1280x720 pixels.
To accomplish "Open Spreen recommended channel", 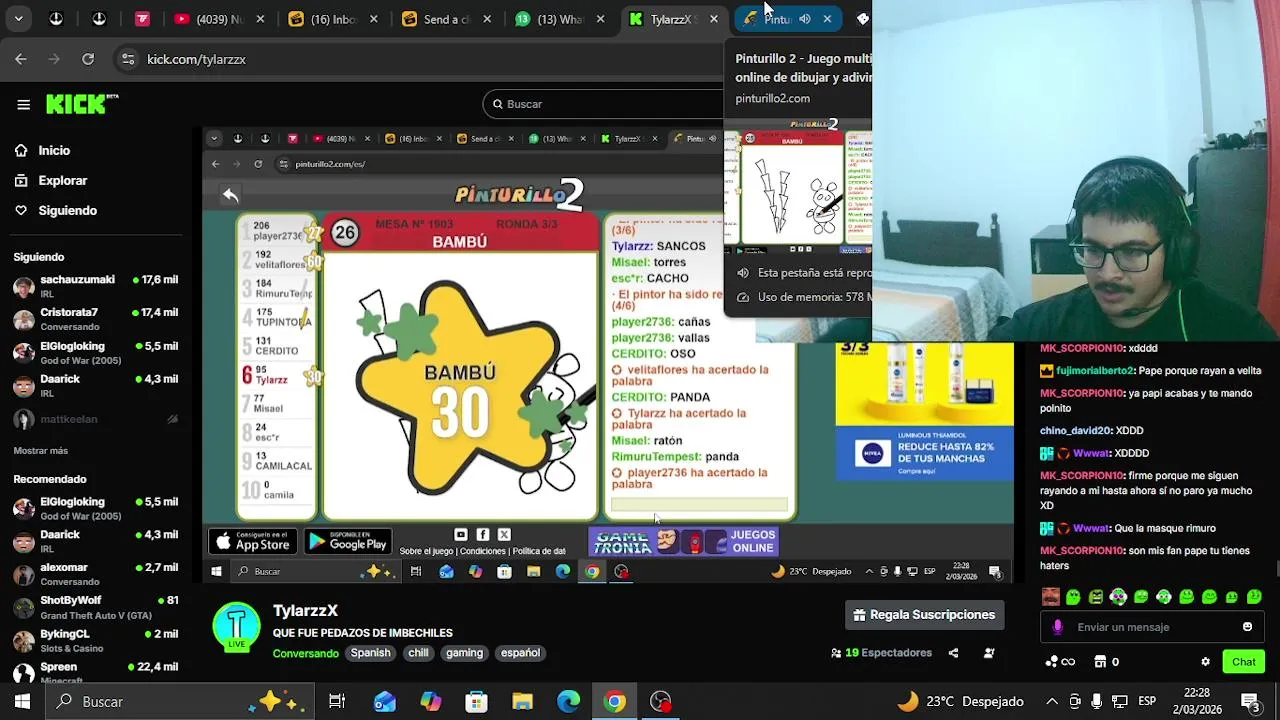I will point(95,671).
